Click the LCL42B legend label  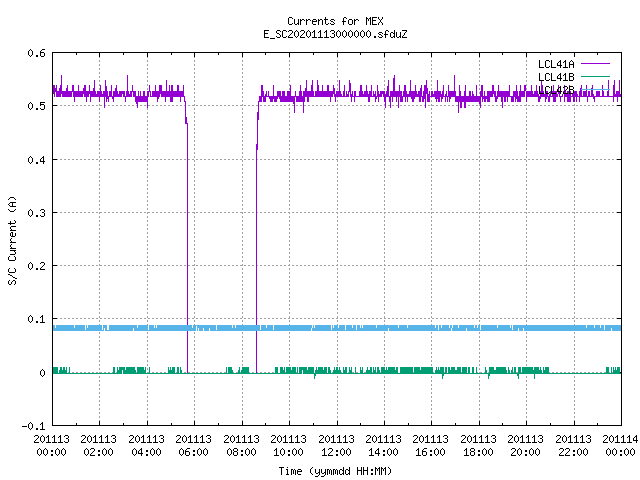tap(556, 90)
